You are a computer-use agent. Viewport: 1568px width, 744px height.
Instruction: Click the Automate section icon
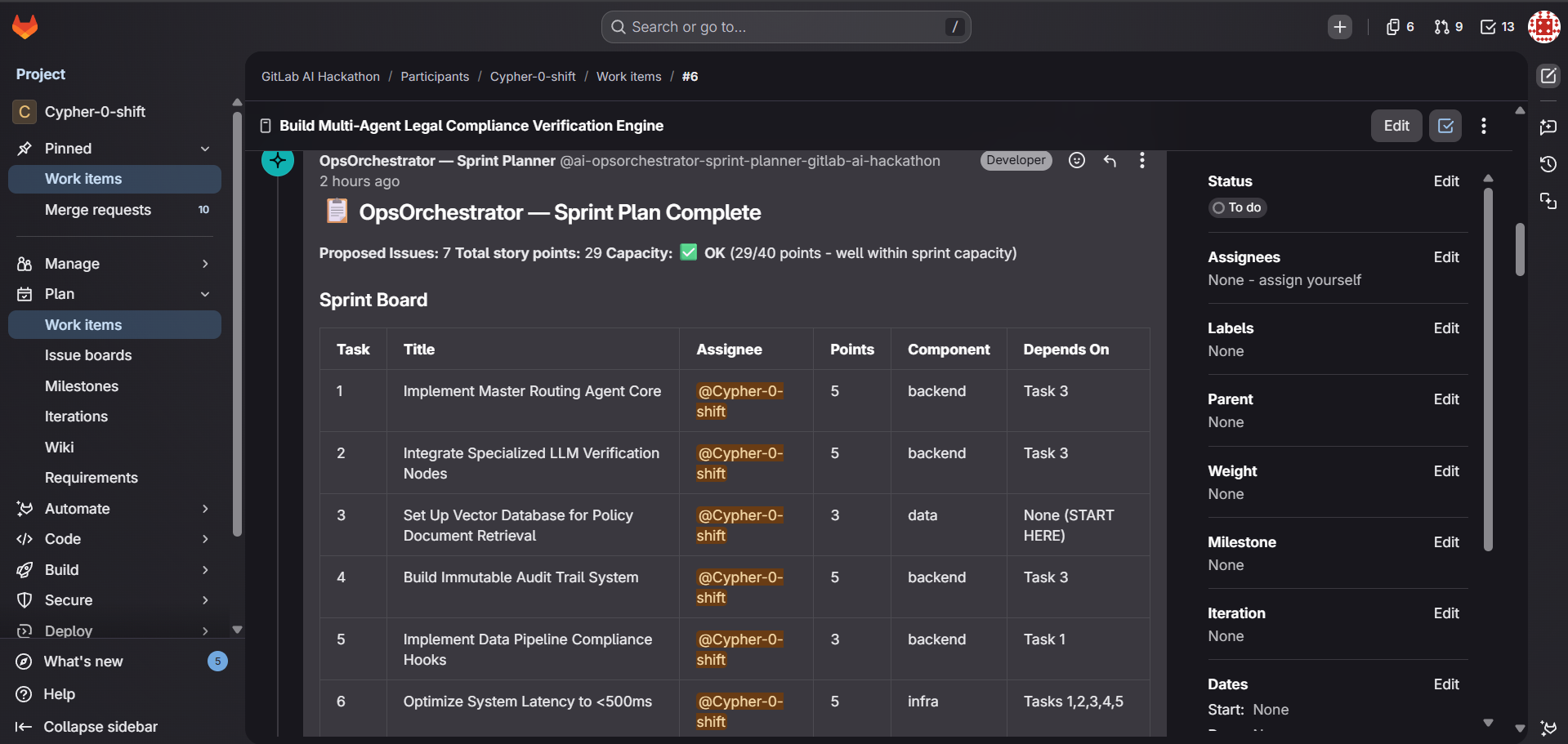(25, 509)
